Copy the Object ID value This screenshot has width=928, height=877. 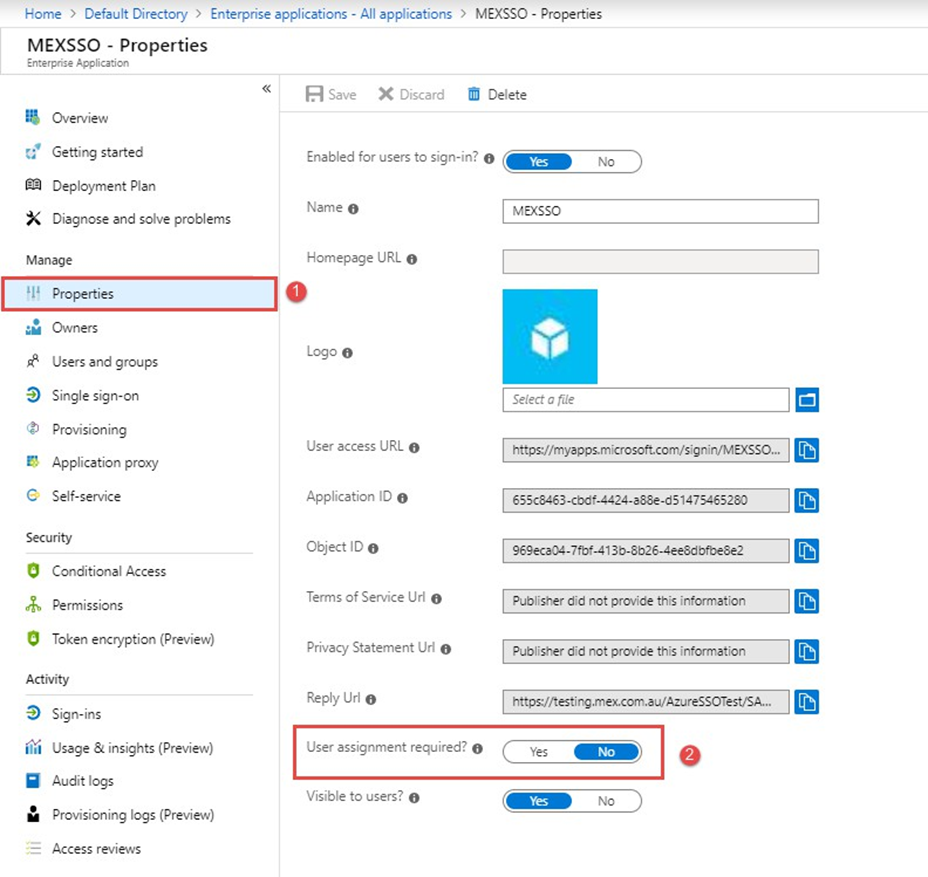coord(807,550)
